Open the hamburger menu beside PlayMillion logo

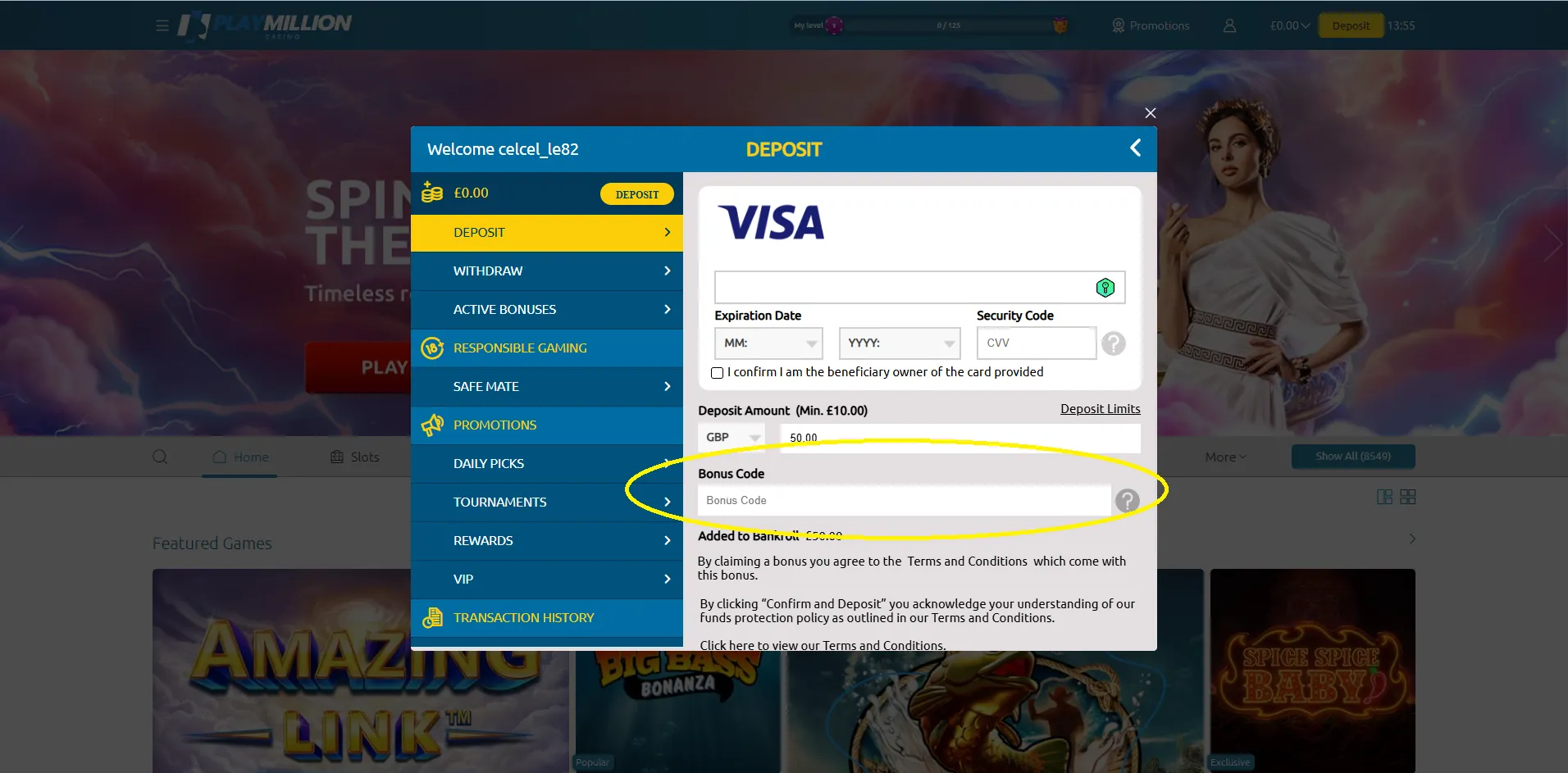tap(162, 25)
